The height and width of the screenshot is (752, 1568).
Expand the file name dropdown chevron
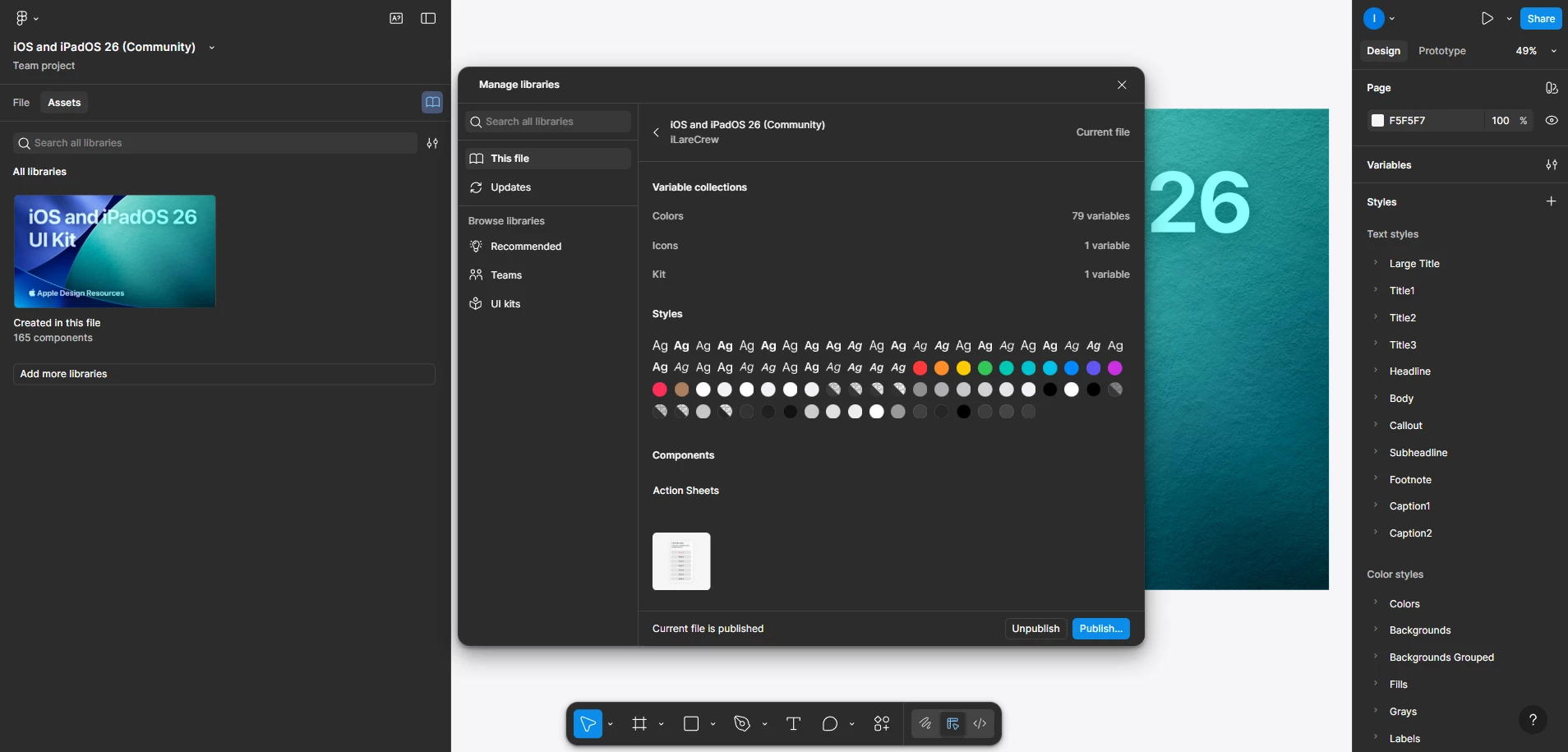pos(212,48)
